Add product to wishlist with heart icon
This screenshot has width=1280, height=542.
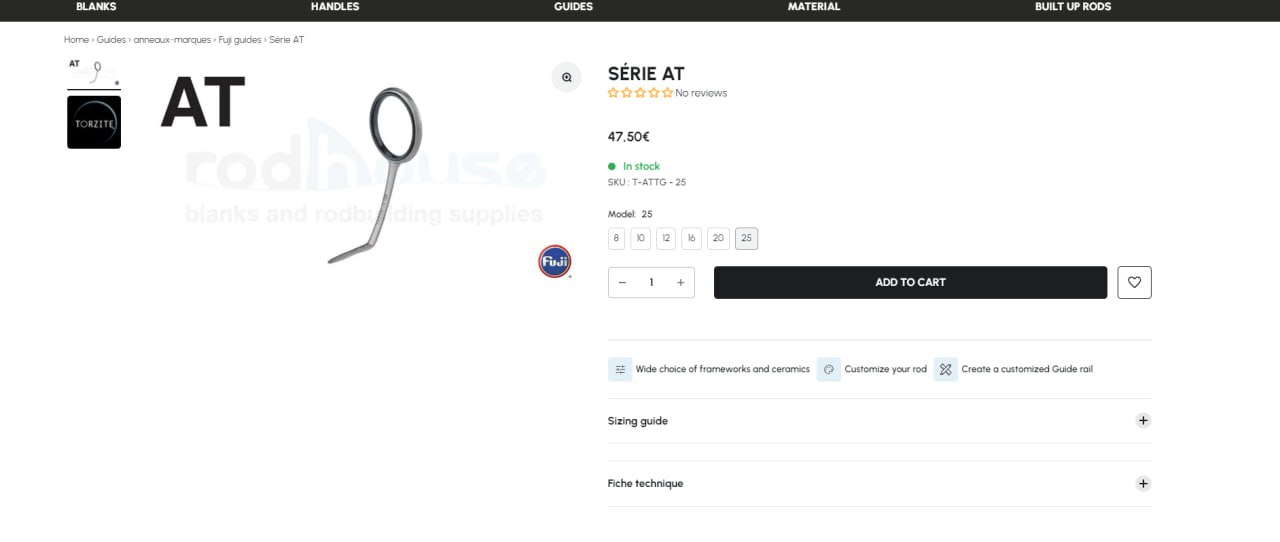pos(1134,282)
